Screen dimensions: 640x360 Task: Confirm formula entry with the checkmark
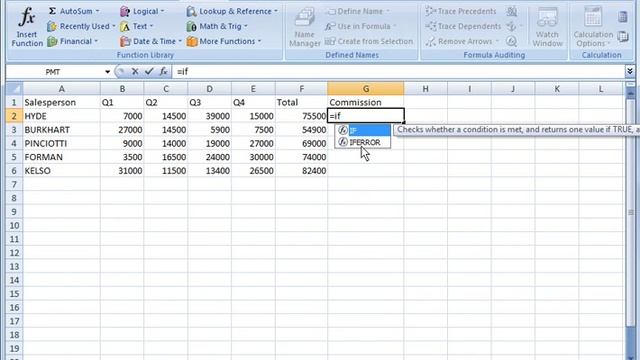pos(149,71)
